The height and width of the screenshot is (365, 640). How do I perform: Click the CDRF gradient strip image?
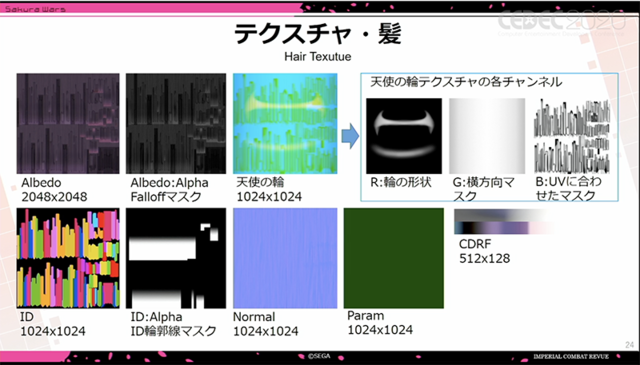pyautogui.click(x=504, y=222)
